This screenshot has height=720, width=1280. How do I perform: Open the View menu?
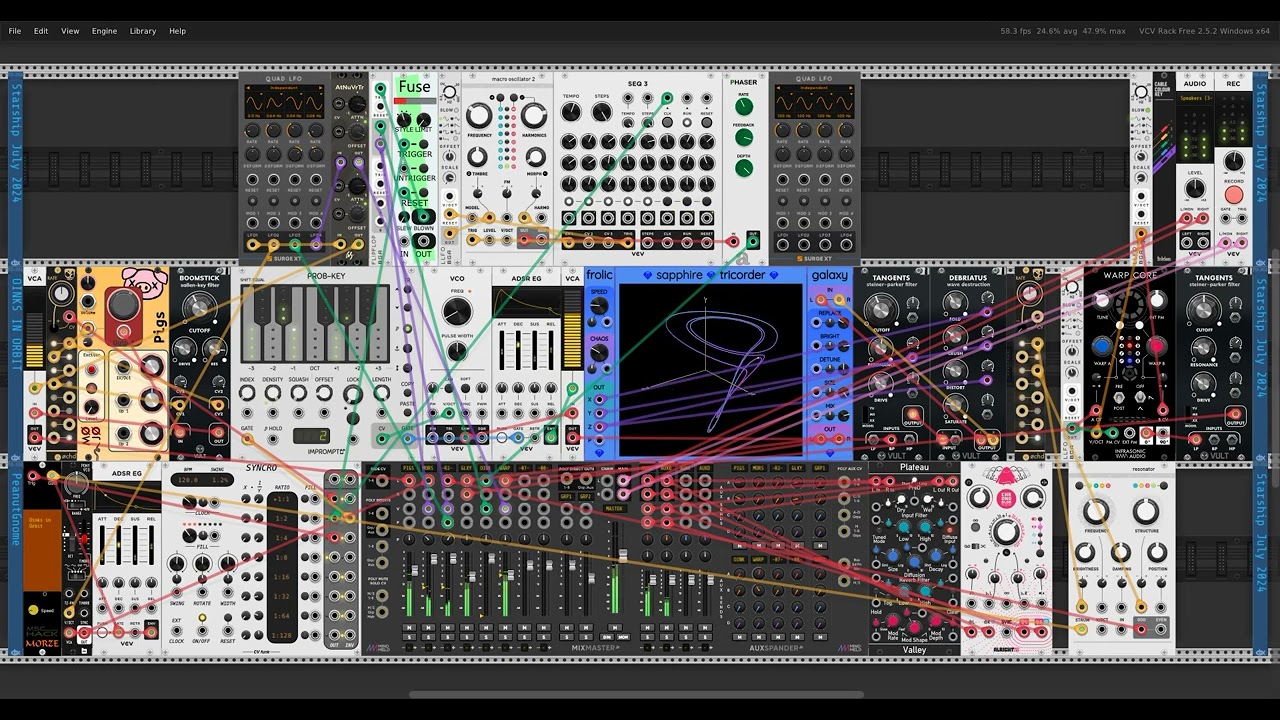coord(70,31)
